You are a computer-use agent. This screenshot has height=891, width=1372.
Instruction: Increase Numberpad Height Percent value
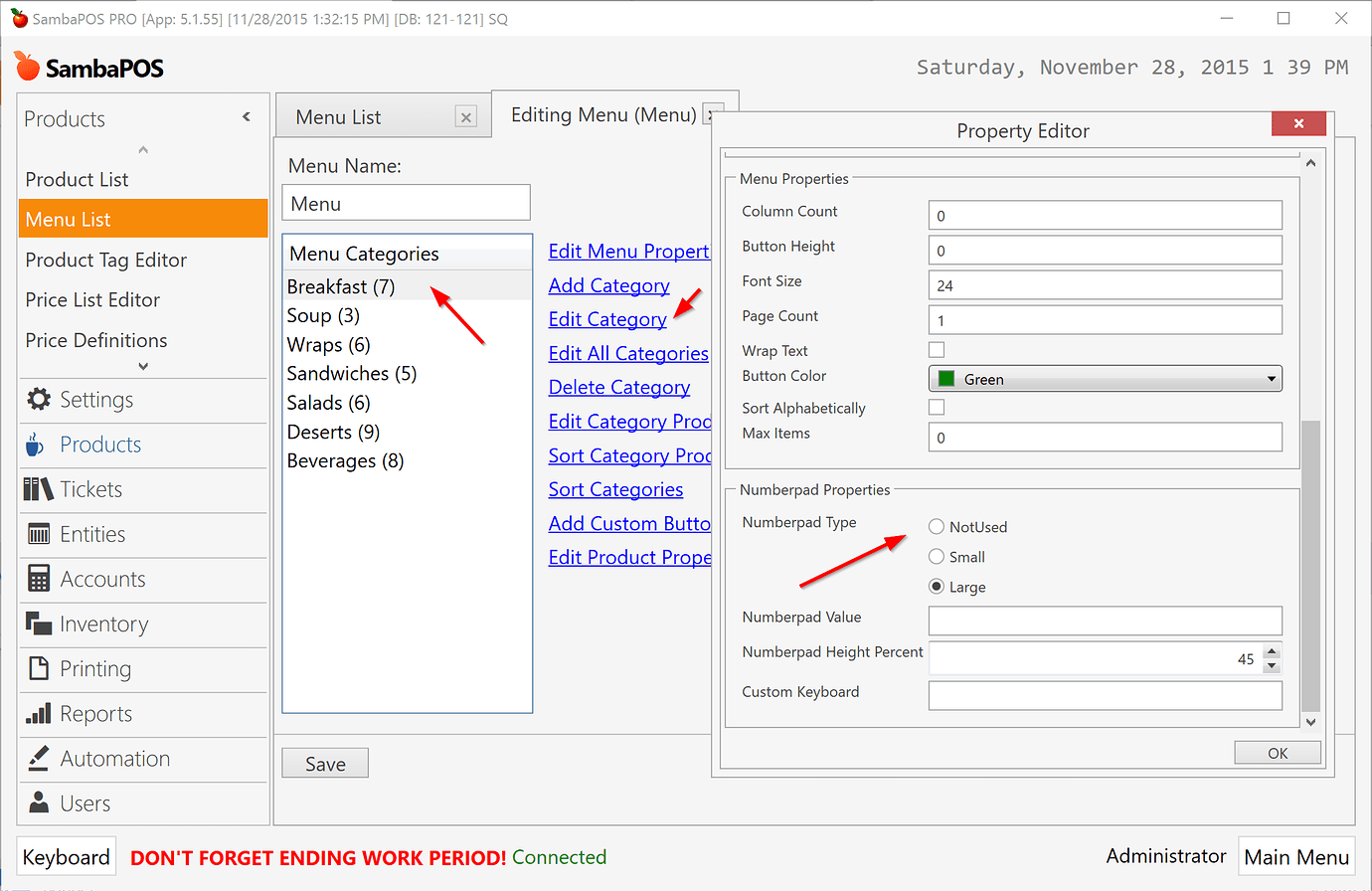pyautogui.click(x=1272, y=651)
